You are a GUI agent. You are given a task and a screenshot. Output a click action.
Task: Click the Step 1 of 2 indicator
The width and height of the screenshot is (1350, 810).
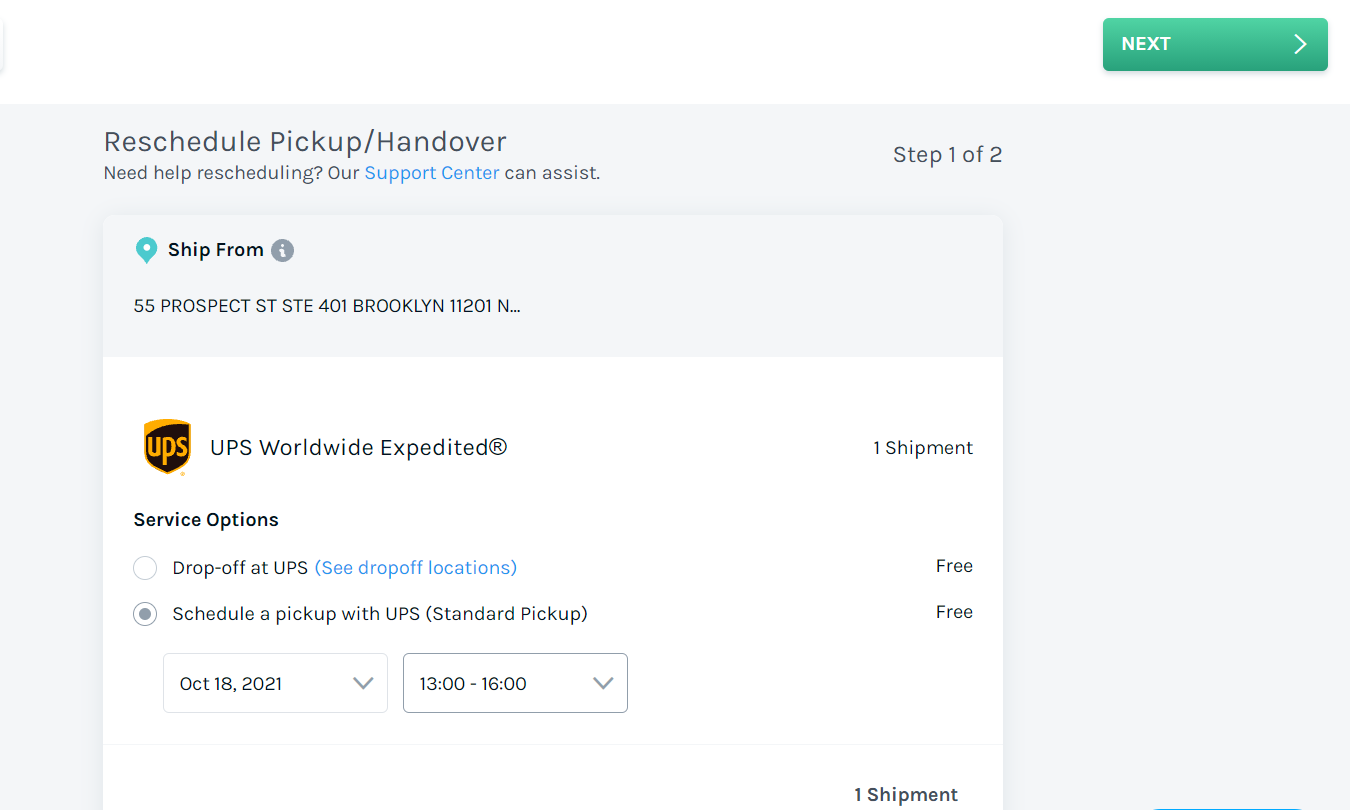point(947,154)
